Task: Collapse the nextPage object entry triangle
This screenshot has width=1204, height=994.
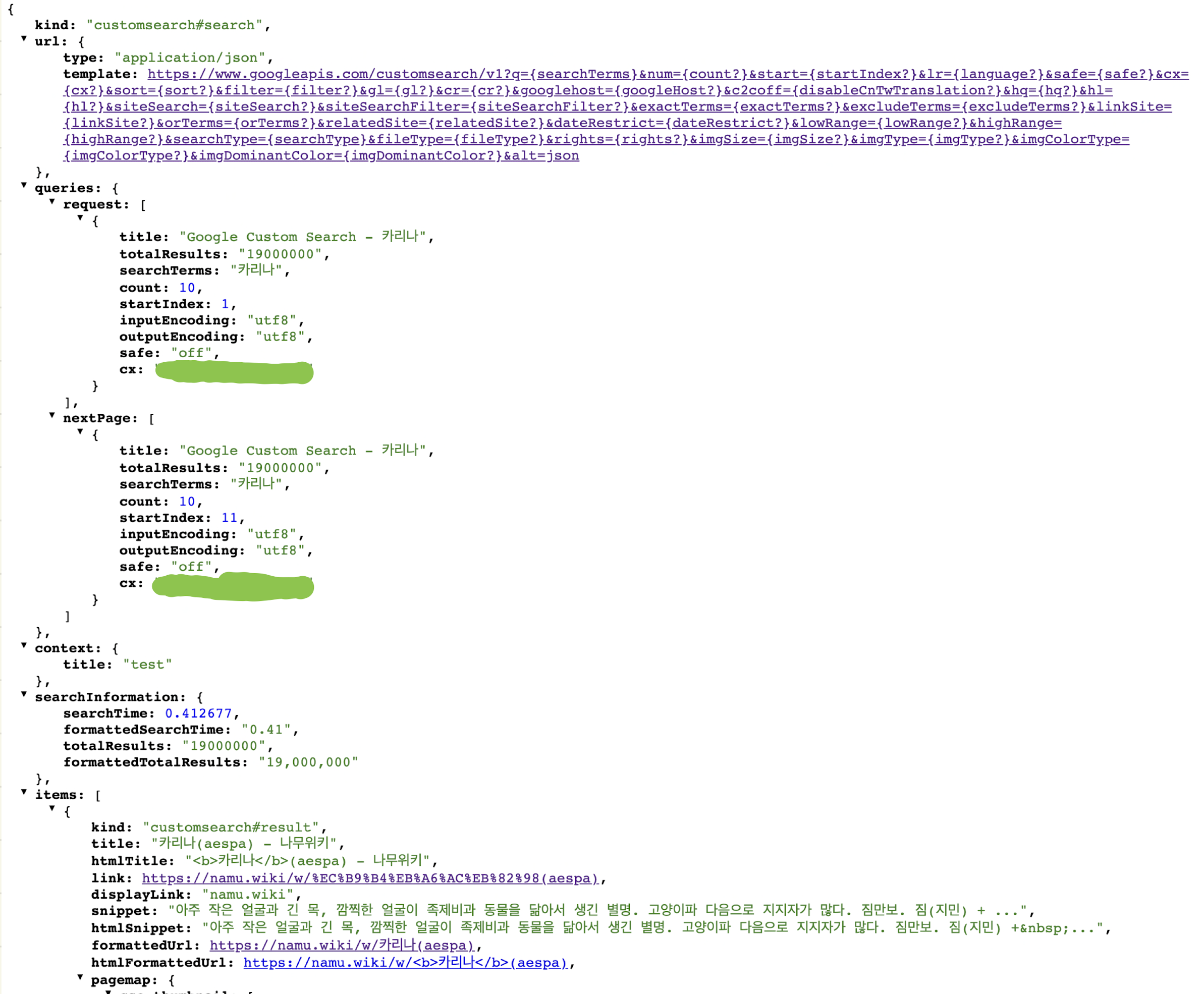Action: (x=80, y=432)
